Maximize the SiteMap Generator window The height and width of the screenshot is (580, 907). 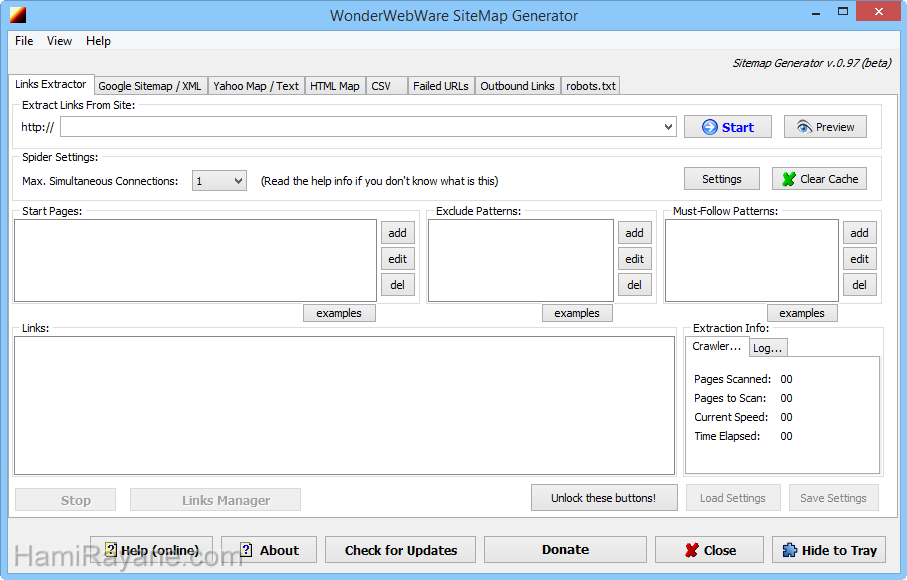click(x=843, y=12)
